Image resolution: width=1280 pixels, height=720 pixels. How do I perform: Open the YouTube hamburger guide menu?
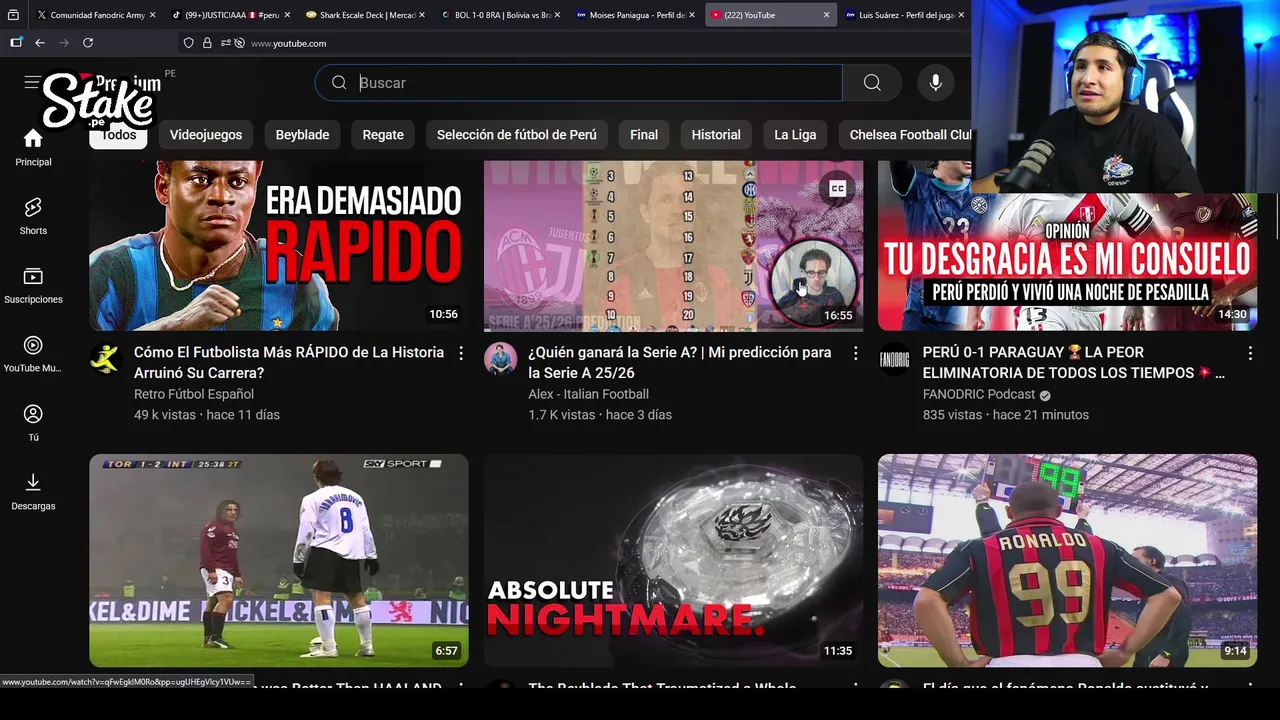[x=32, y=83]
